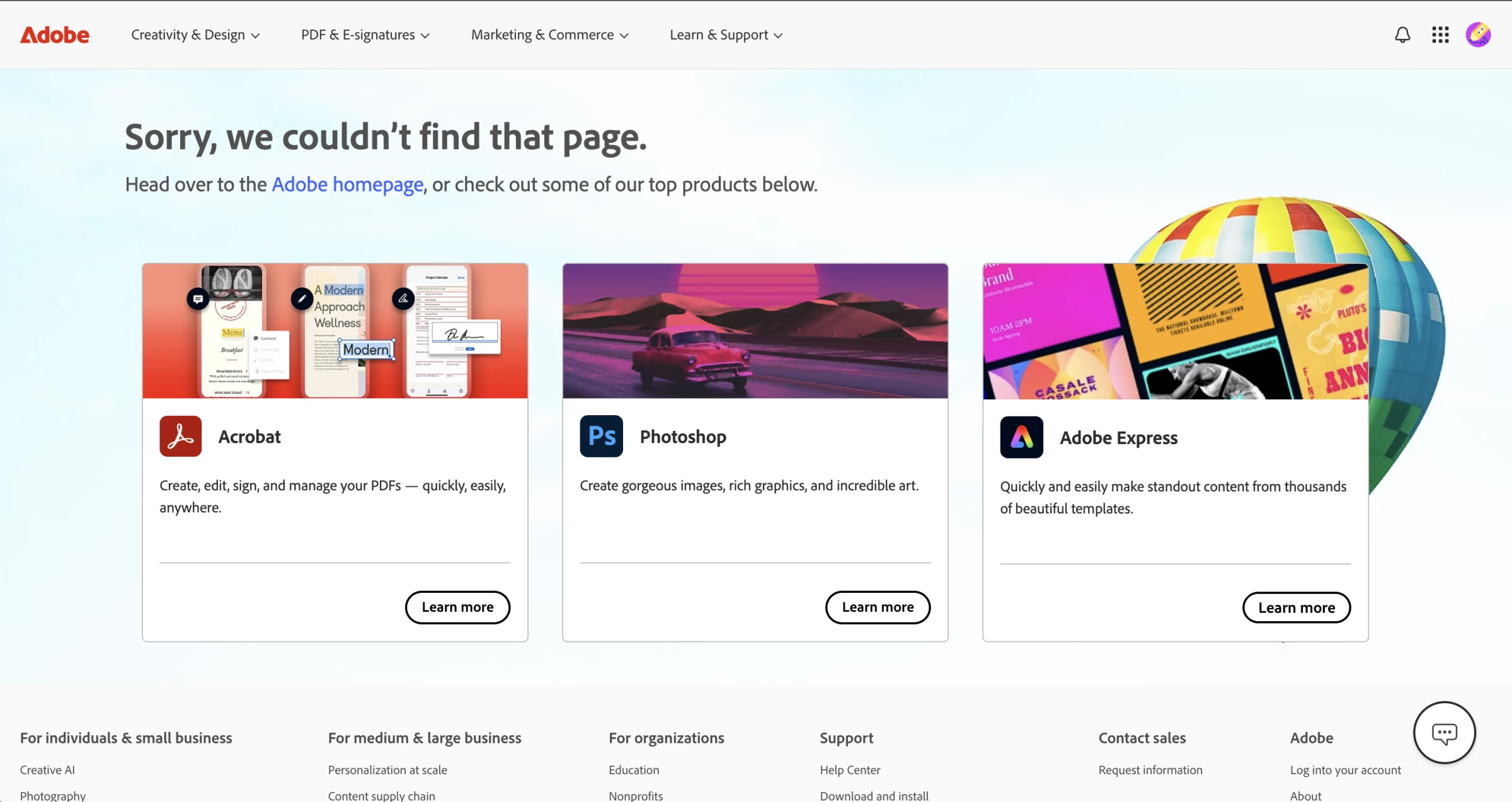
Task: Click the Photoshop card title
Action: point(683,437)
